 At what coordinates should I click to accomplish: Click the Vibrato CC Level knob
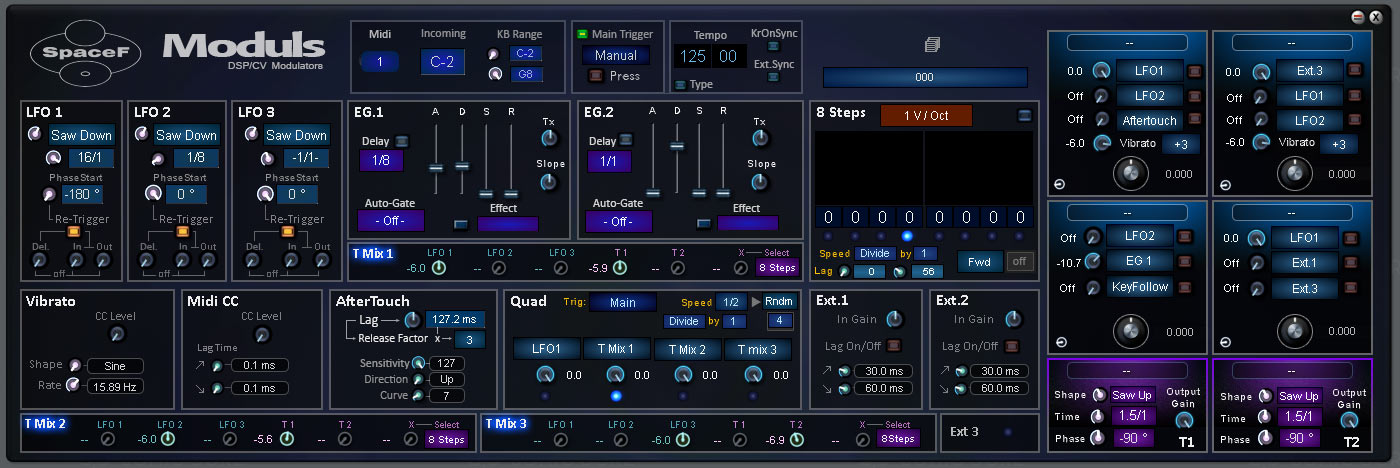point(119,335)
